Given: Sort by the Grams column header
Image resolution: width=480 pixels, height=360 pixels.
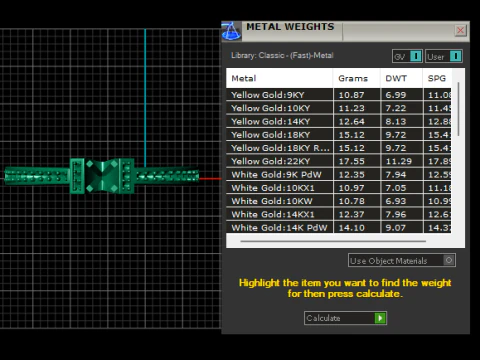Looking at the screenshot, I should [356, 78].
